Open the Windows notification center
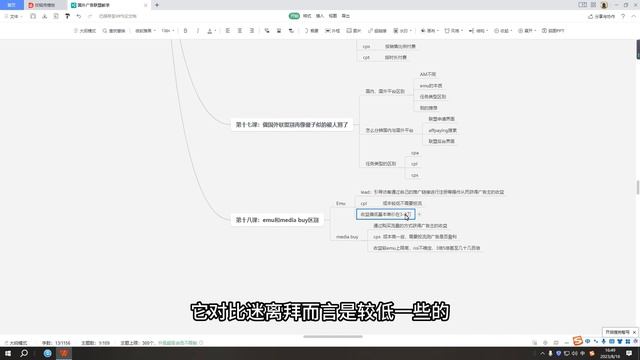This screenshot has width=640, height=360. point(629,353)
